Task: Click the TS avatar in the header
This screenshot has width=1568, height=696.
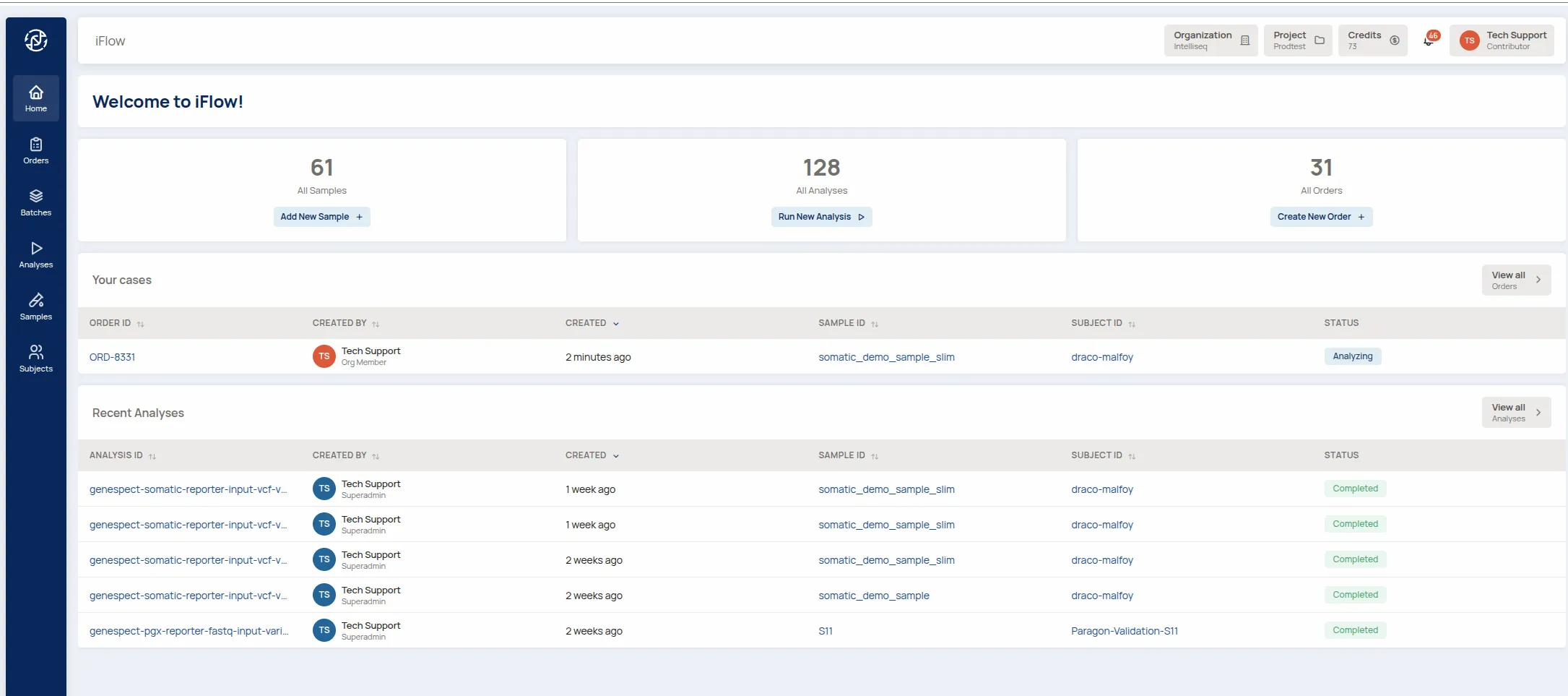Action: [x=1469, y=40]
